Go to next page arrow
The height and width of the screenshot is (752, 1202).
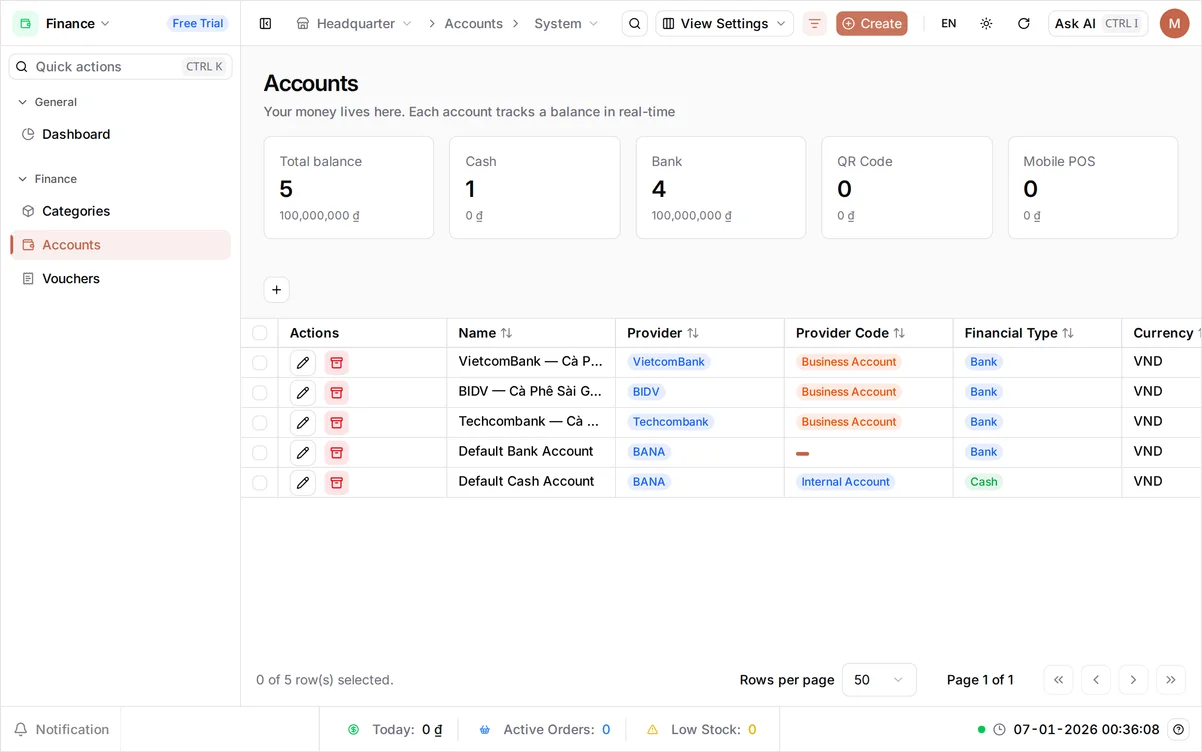pyautogui.click(x=1133, y=680)
